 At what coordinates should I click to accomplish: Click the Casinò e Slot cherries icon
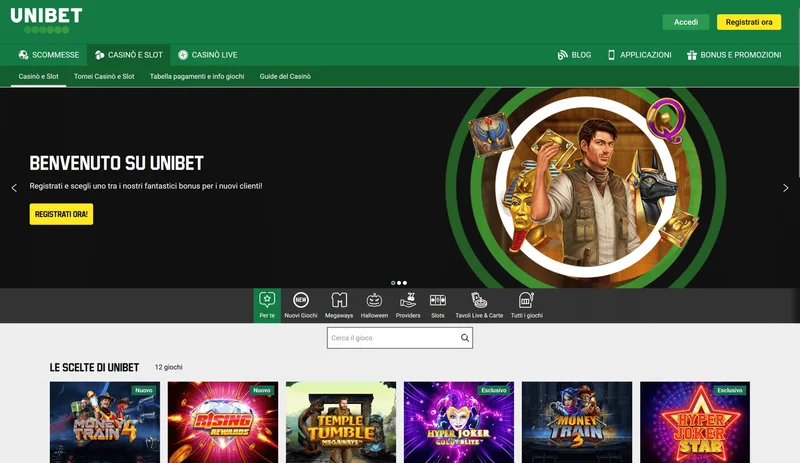tap(99, 55)
